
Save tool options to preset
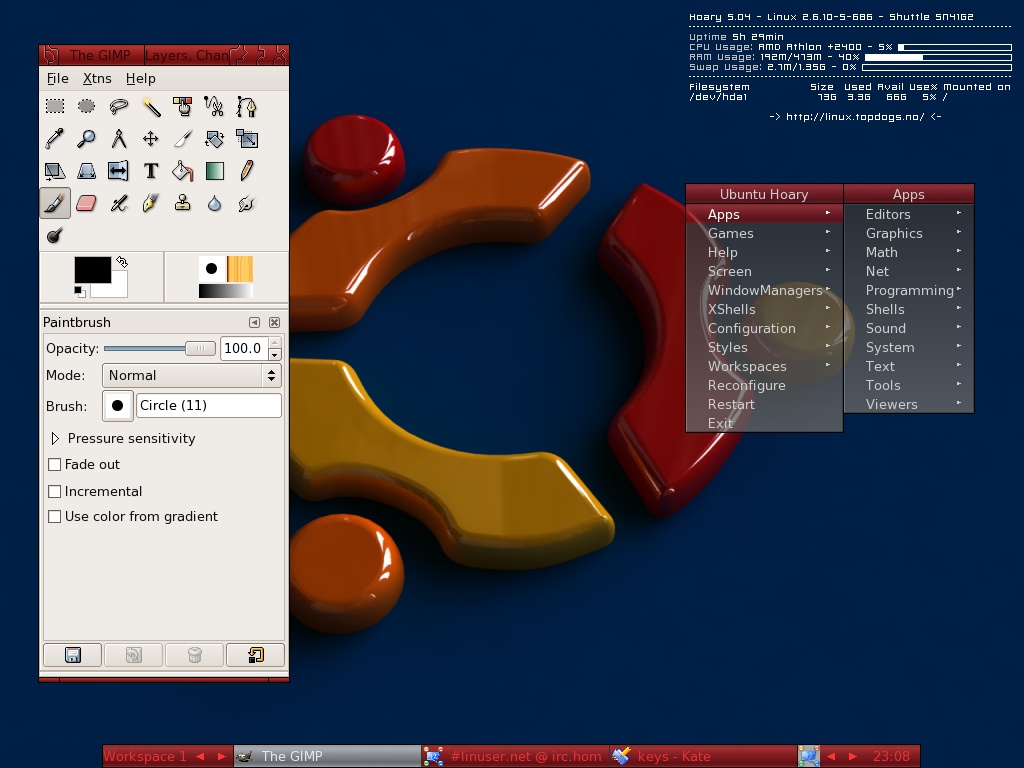(72, 655)
